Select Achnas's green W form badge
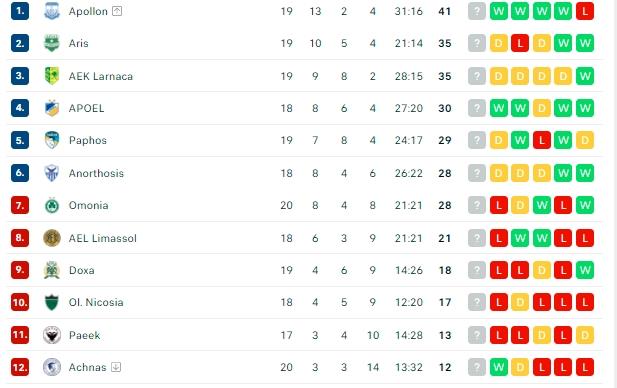Viewport: 617px width, 388px height. point(499,367)
